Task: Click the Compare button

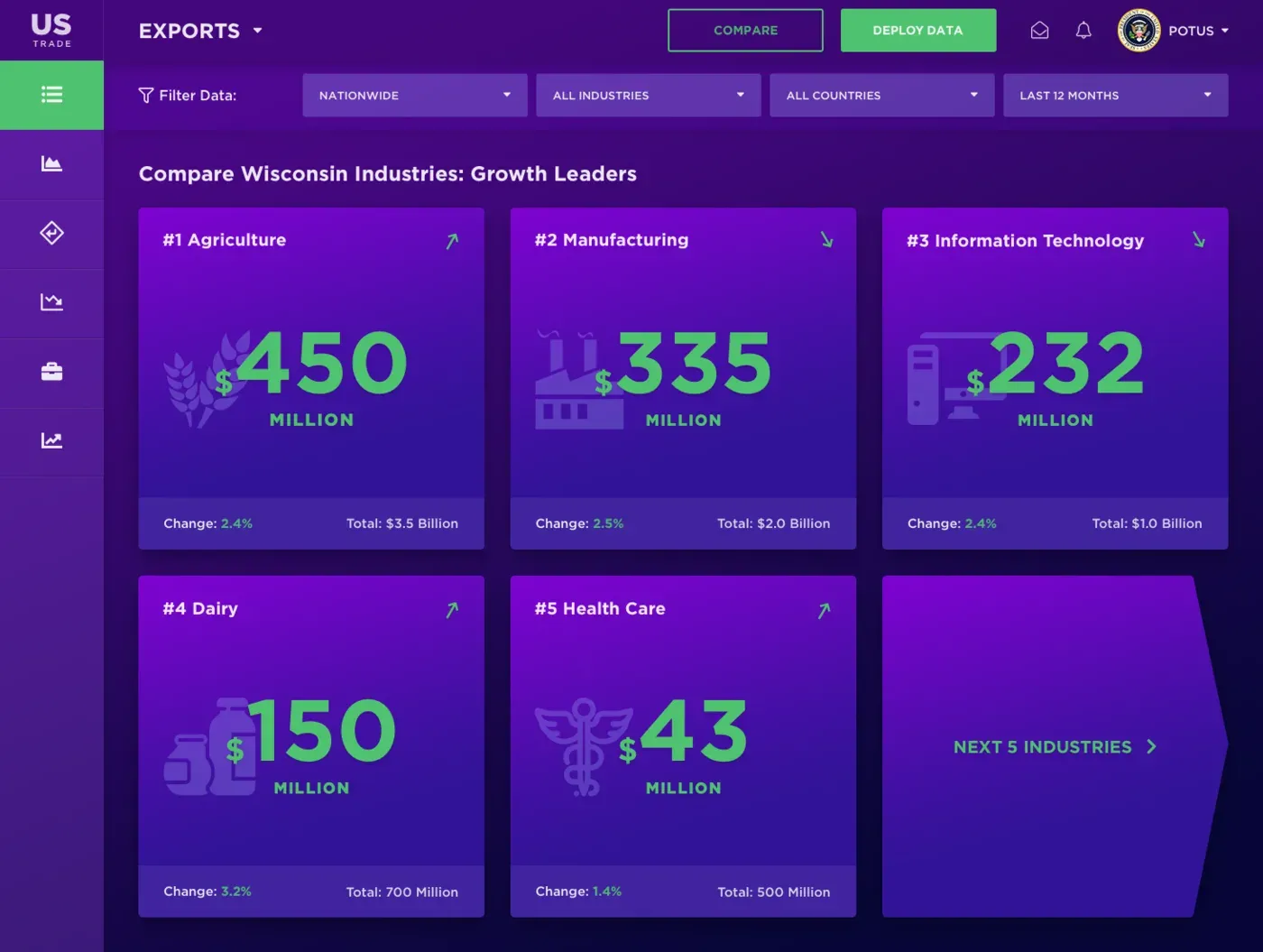Action: 745,31
